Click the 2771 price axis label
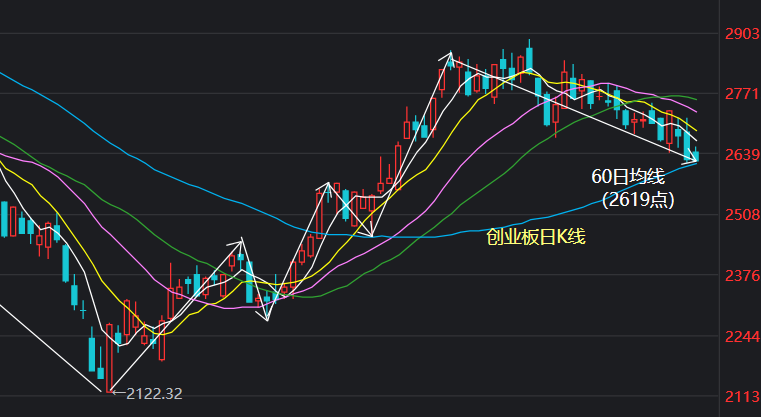761x417 pixels. [x=743, y=94]
